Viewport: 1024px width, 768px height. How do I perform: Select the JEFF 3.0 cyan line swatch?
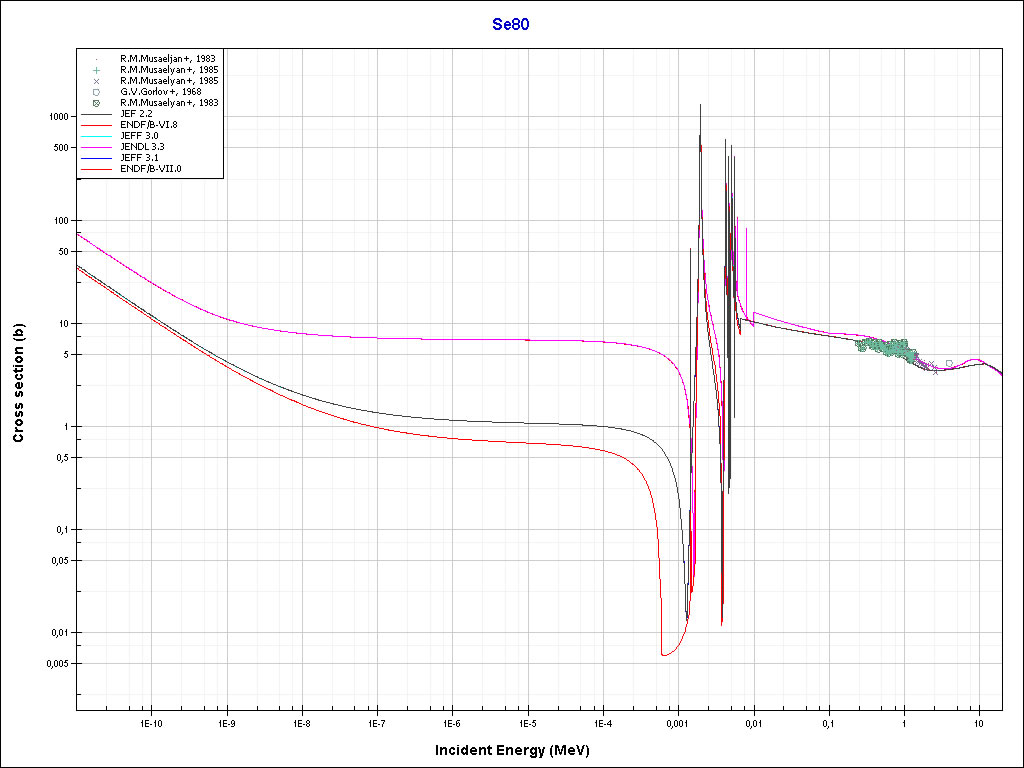(96, 136)
